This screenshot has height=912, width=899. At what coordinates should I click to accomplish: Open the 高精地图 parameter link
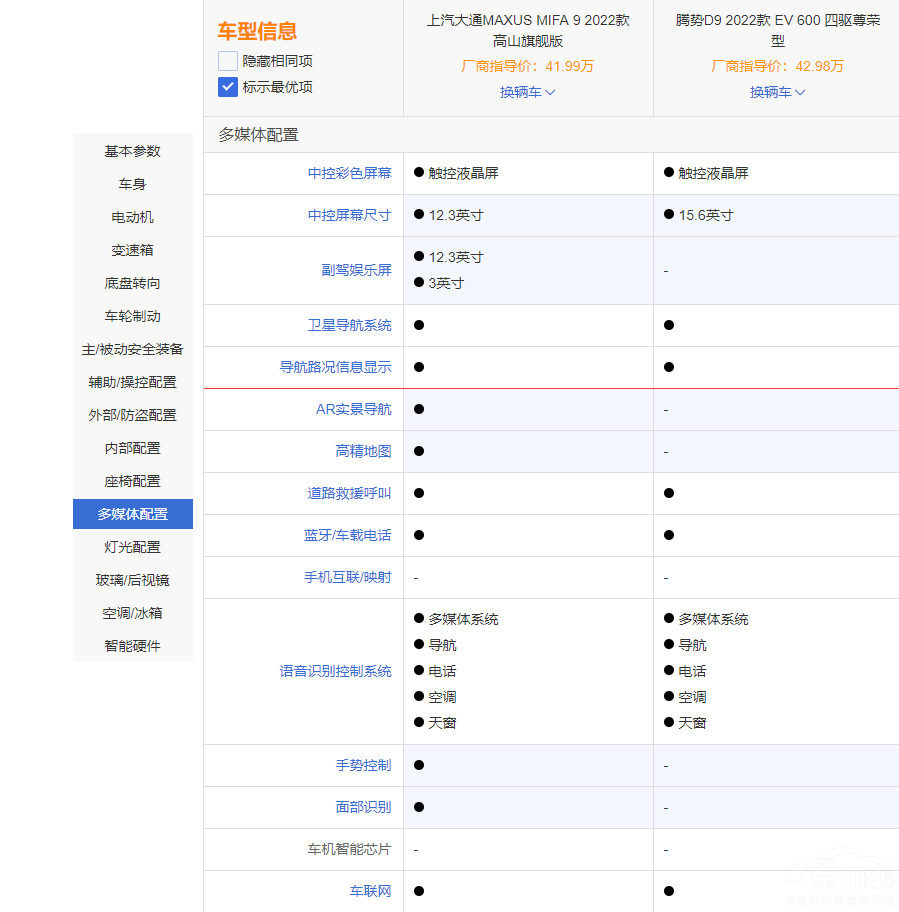[363, 451]
